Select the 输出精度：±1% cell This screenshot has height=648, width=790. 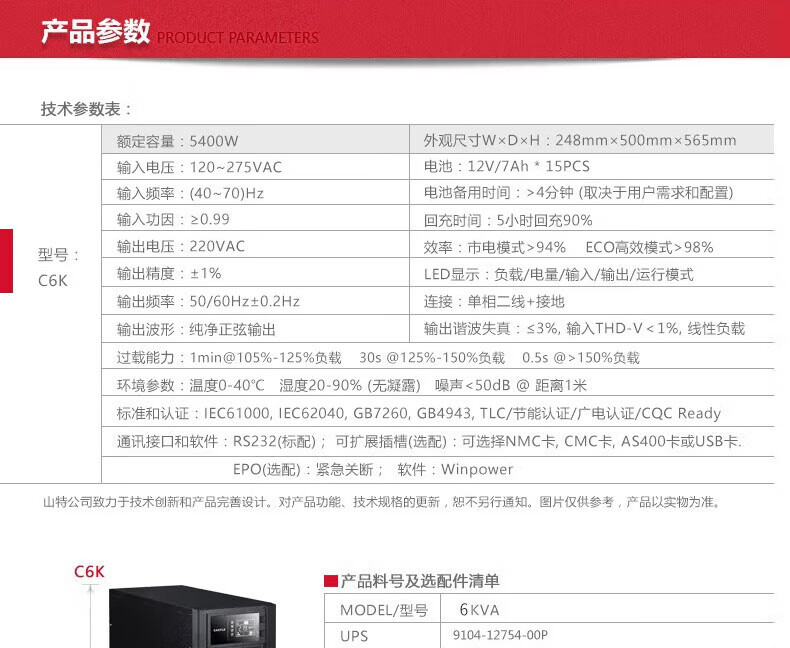(255, 273)
